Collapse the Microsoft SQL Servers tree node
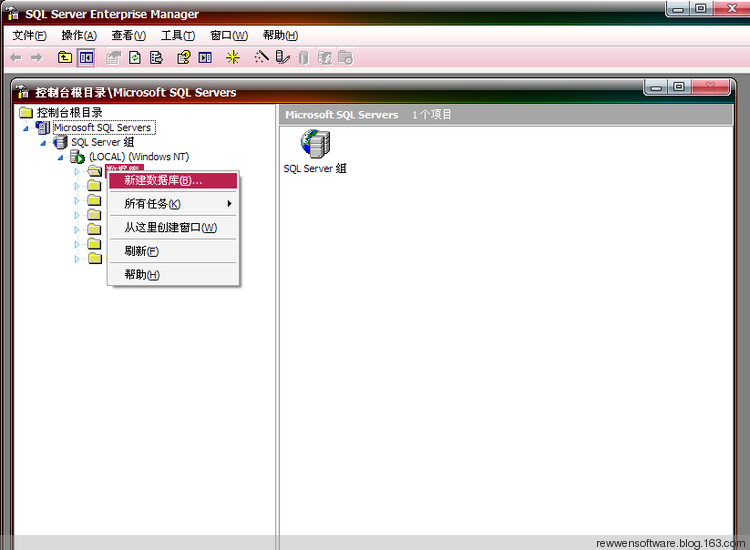 (x=26, y=128)
